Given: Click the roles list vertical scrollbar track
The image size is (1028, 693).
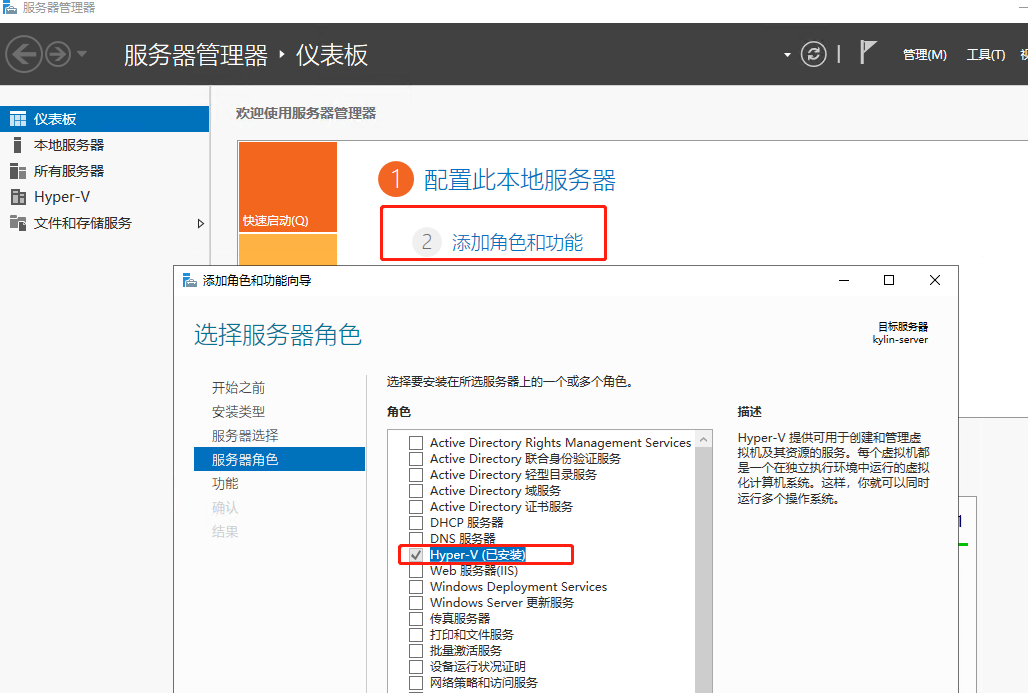Looking at the screenshot, I should 703,570.
